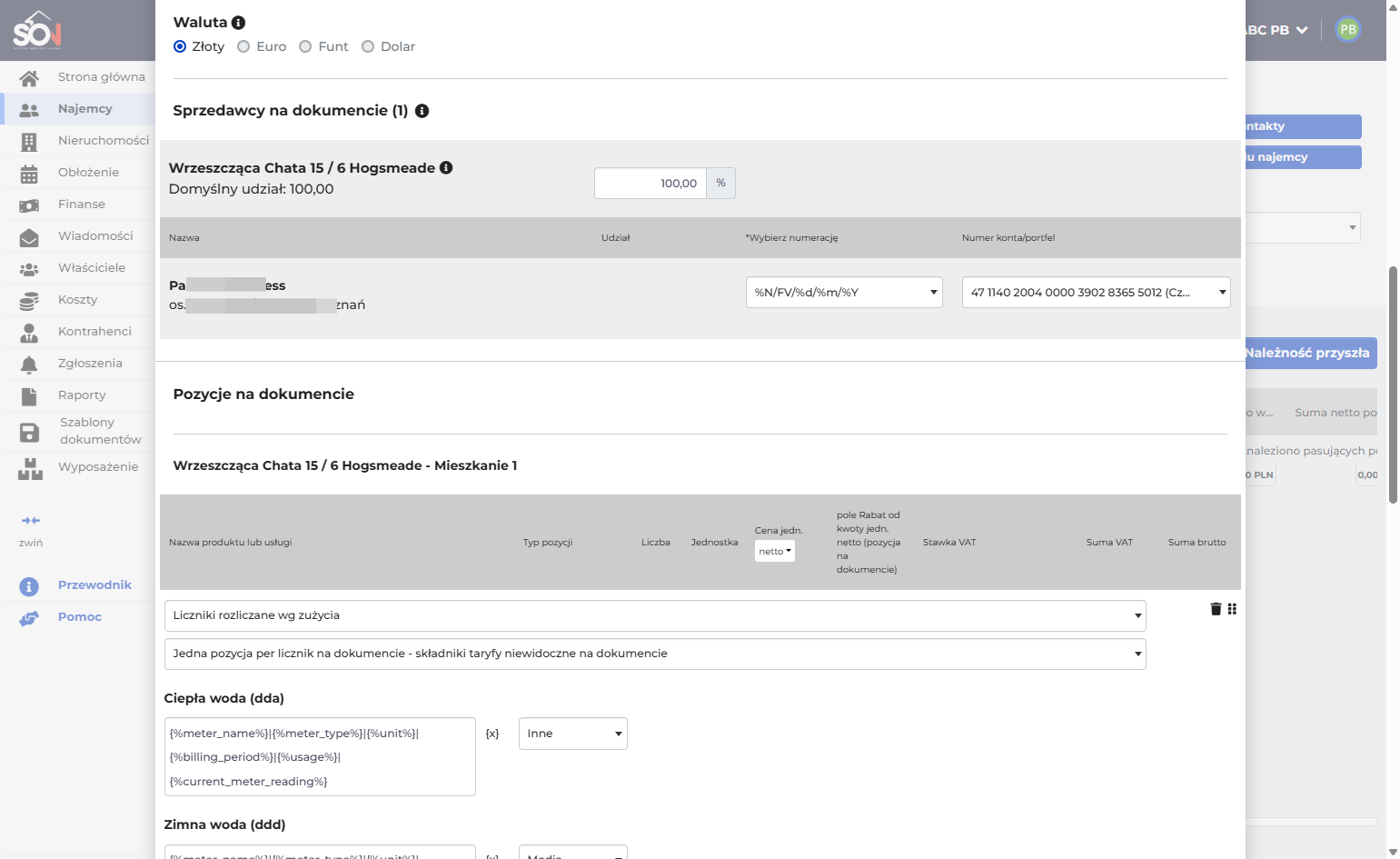
Task: Click info icon beside Sprzedawcy na dokumencie
Action: tap(422, 111)
